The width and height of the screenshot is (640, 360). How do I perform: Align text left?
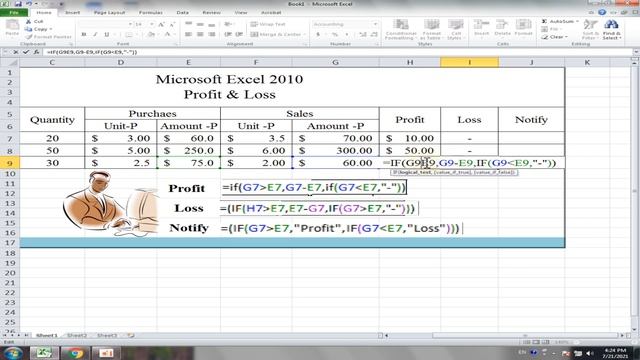pos(188,35)
